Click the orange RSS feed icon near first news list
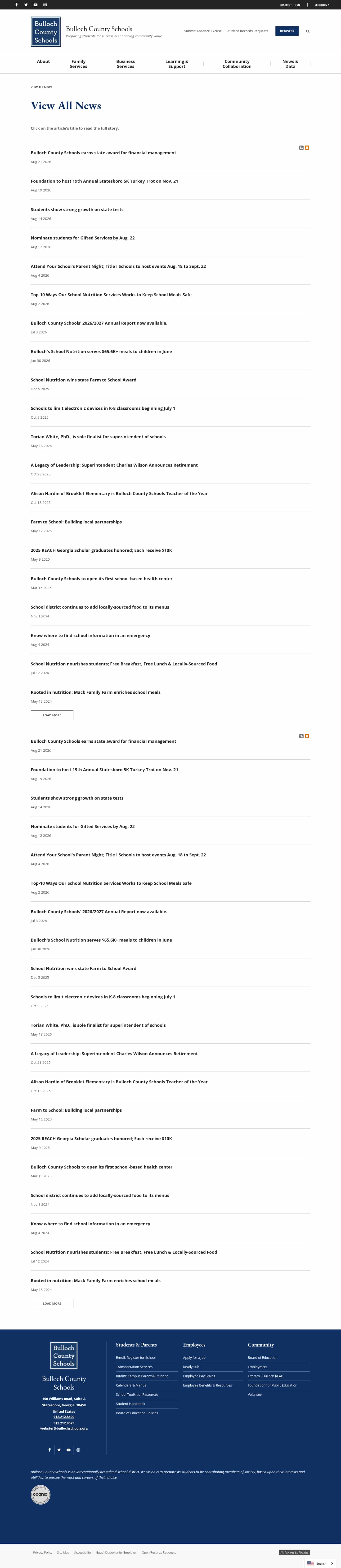This screenshot has height=1568, width=341. 307,147
